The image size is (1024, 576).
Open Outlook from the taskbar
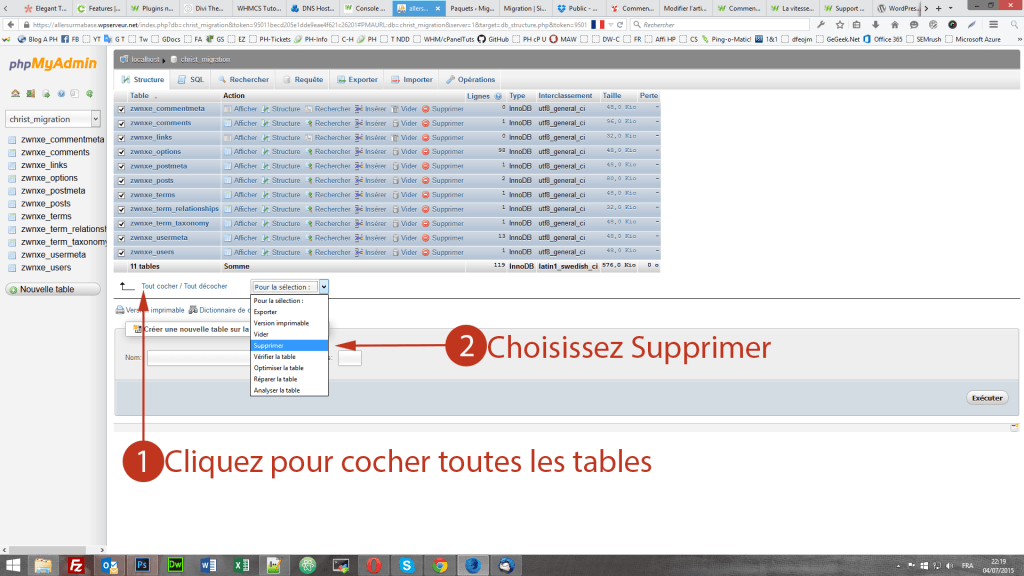[109, 566]
